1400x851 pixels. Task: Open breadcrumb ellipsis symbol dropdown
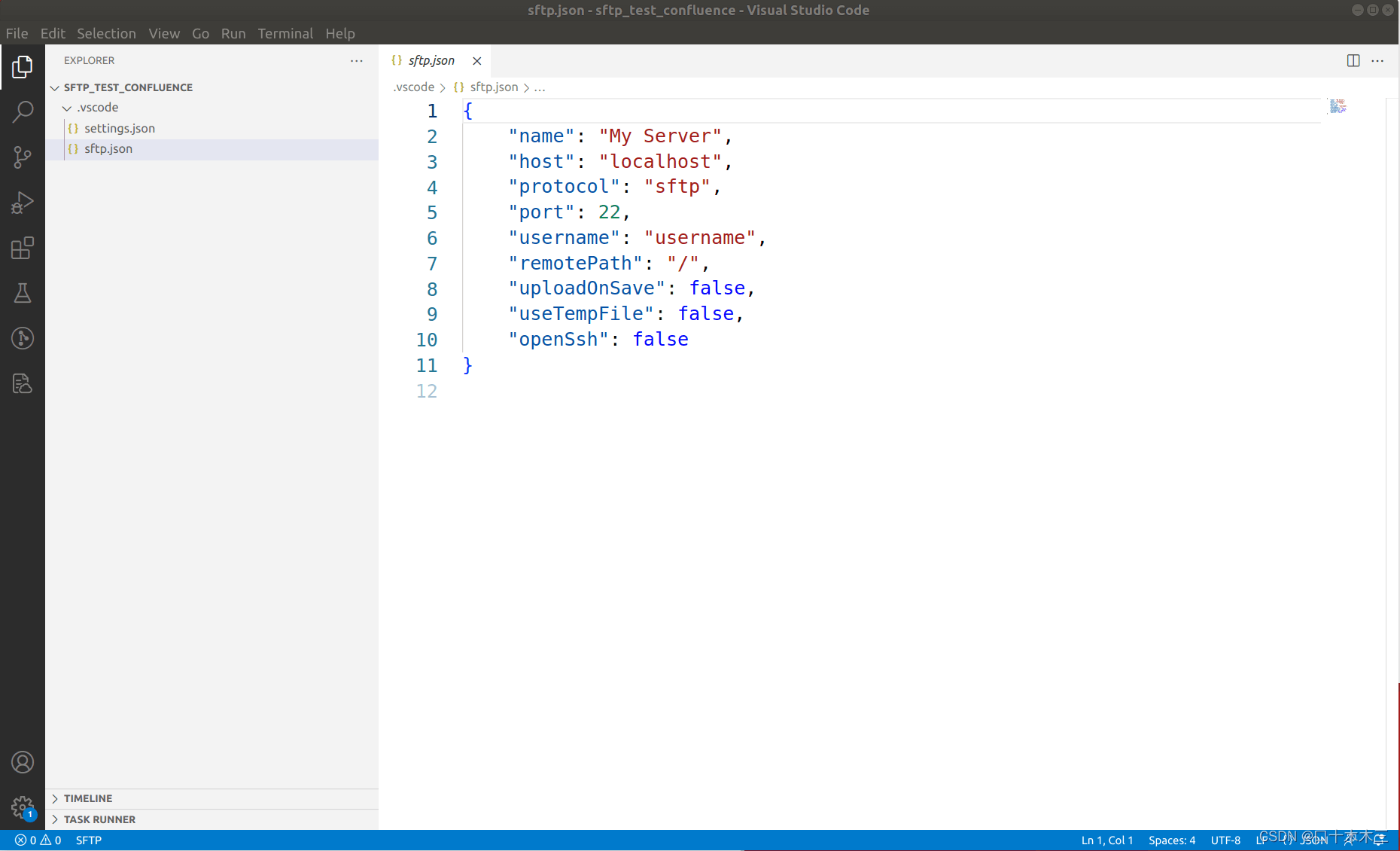point(540,87)
